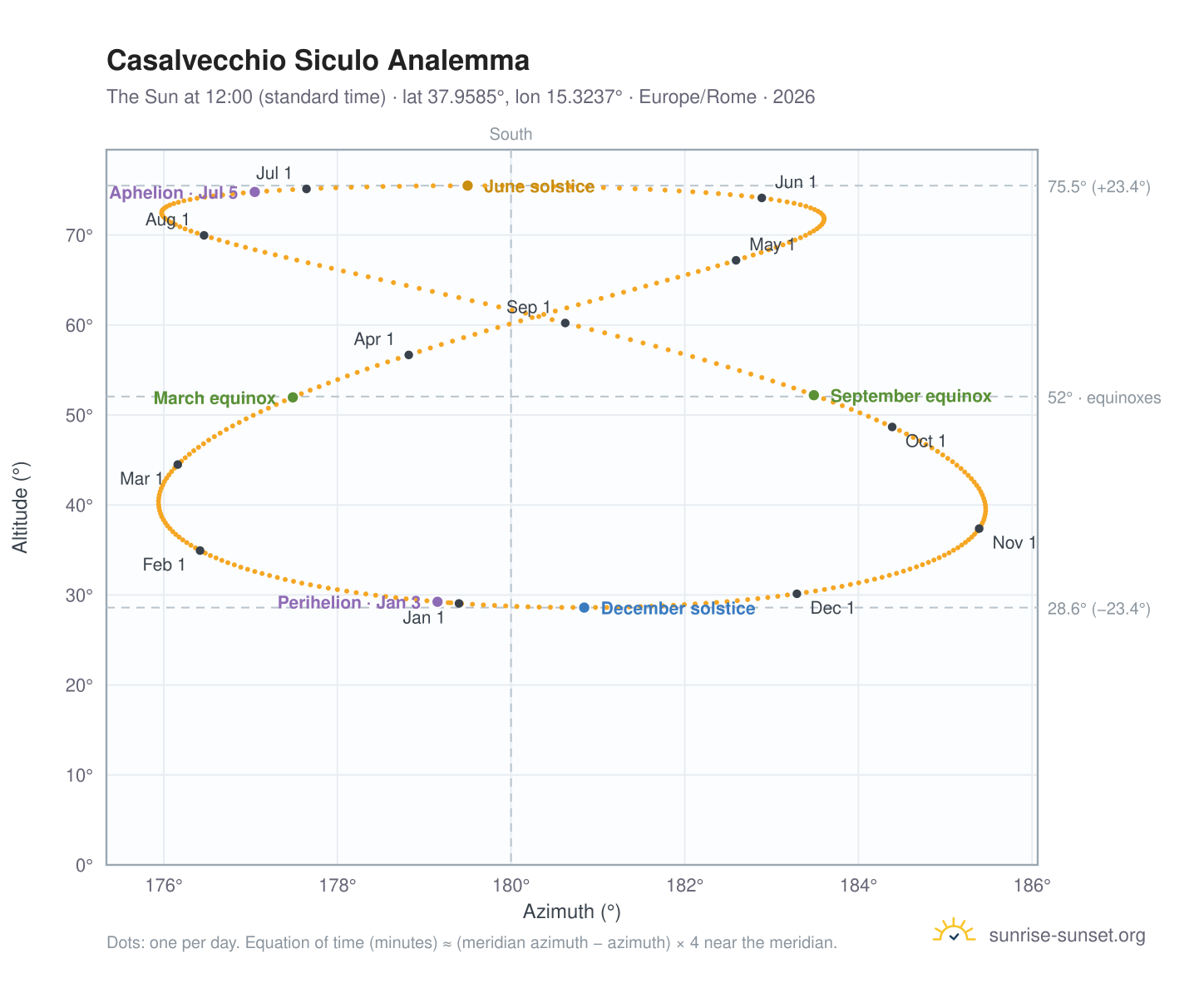Select the Jun 1 date marker dot
The height and width of the screenshot is (988, 1204).
pyautogui.click(x=762, y=198)
